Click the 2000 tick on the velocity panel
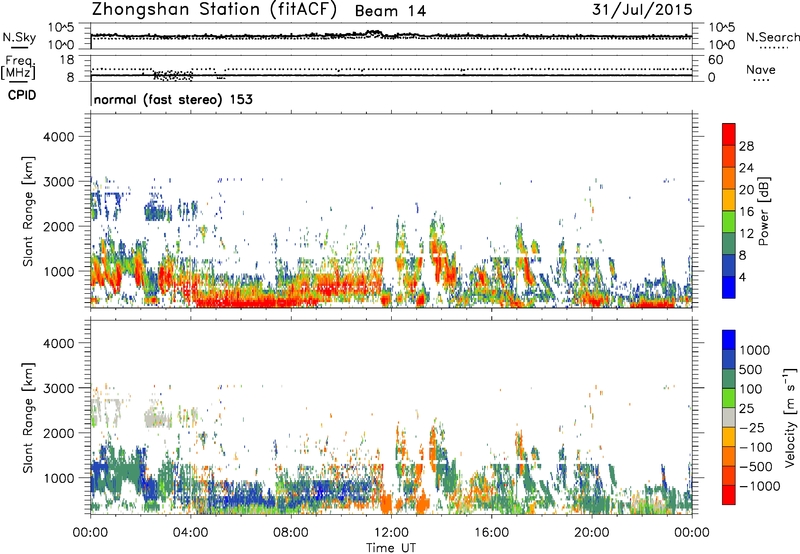This screenshot has height=554, width=800. (58, 433)
